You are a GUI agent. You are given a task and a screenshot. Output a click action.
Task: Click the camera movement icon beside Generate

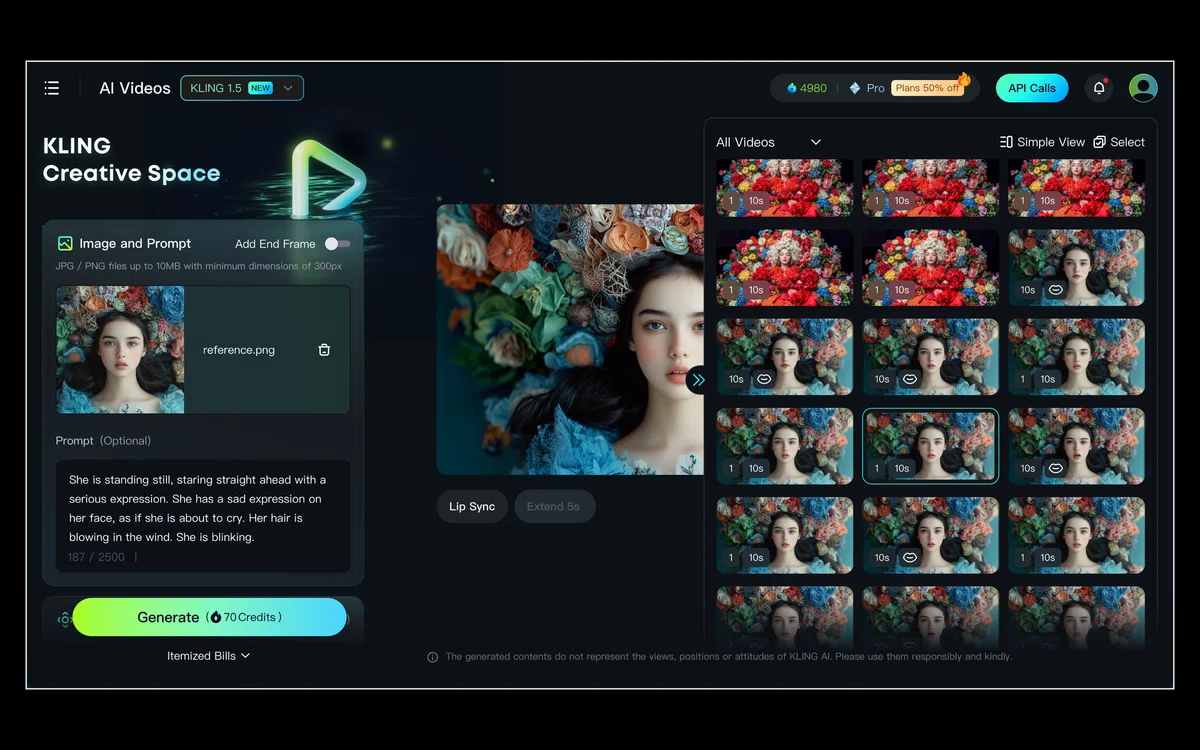[x=64, y=620]
